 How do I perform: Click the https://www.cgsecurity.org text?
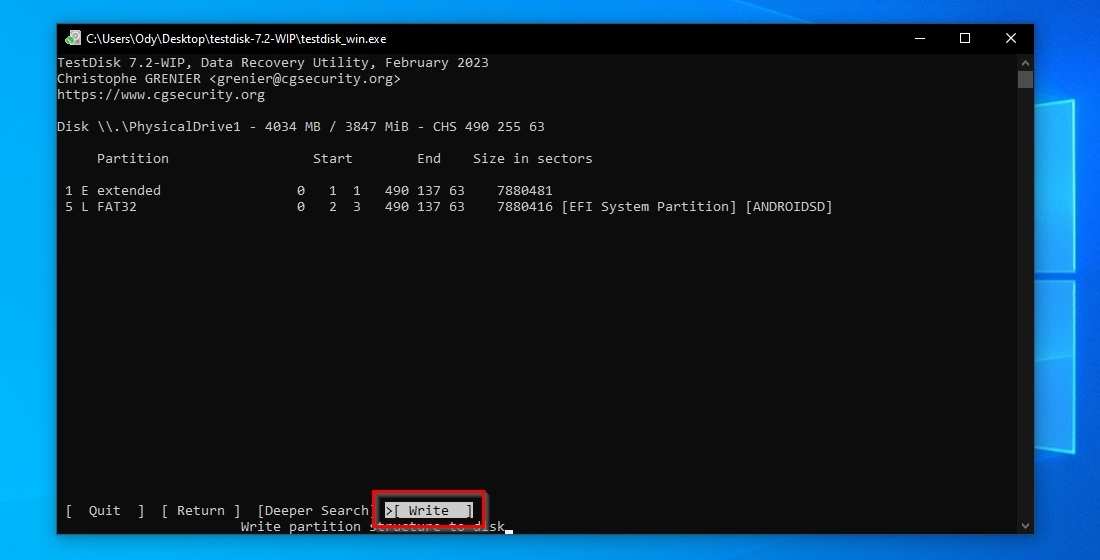click(161, 94)
